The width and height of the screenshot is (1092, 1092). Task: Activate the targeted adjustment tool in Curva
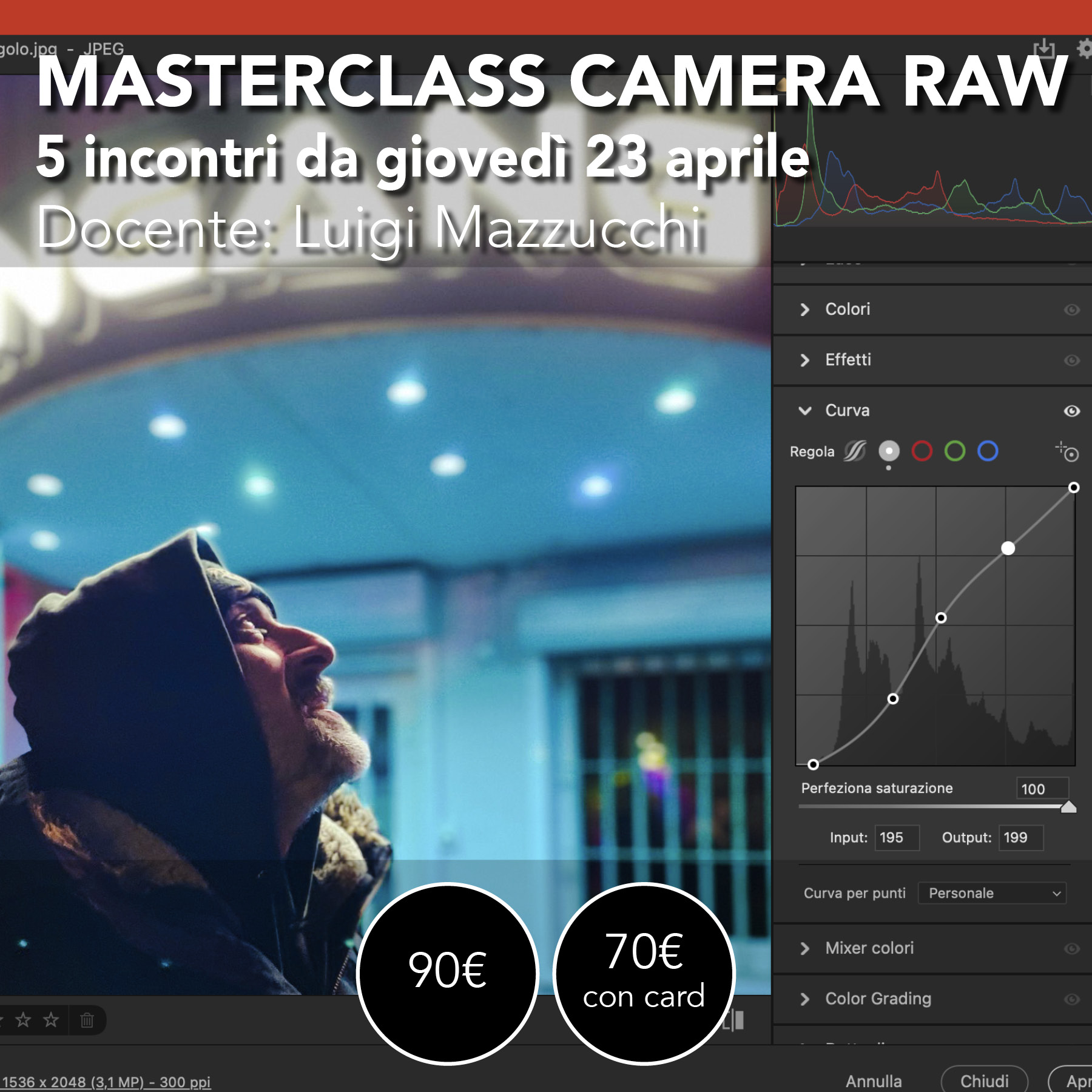click(x=1068, y=452)
